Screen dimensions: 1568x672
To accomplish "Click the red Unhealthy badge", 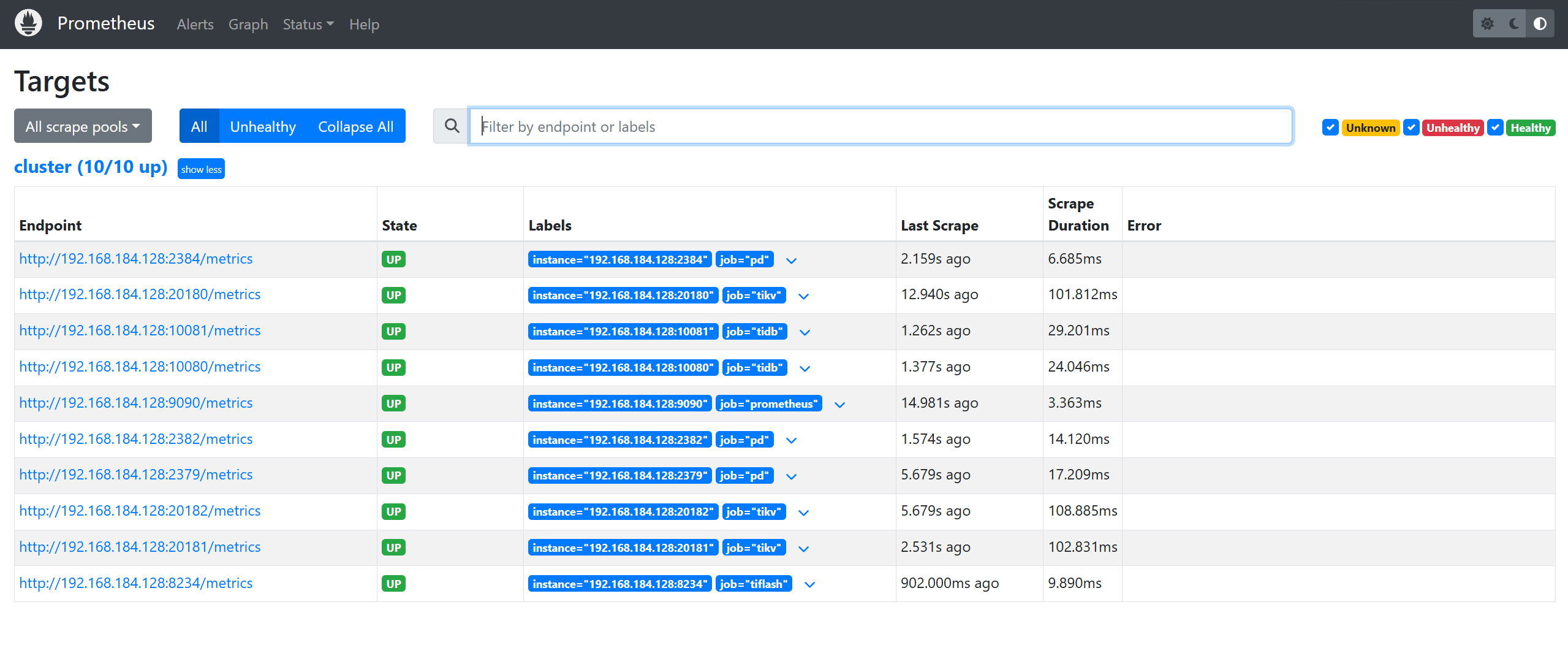I will (x=1453, y=128).
